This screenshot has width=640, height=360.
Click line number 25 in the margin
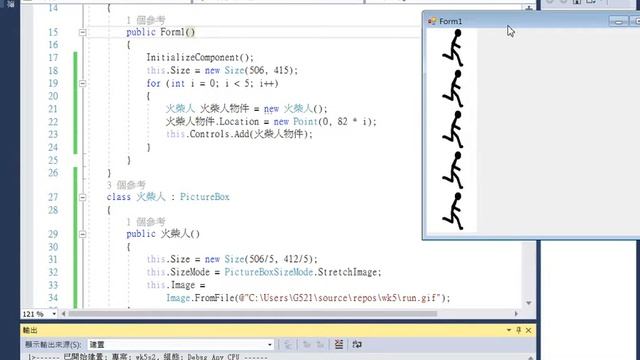(x=53, y=160)
